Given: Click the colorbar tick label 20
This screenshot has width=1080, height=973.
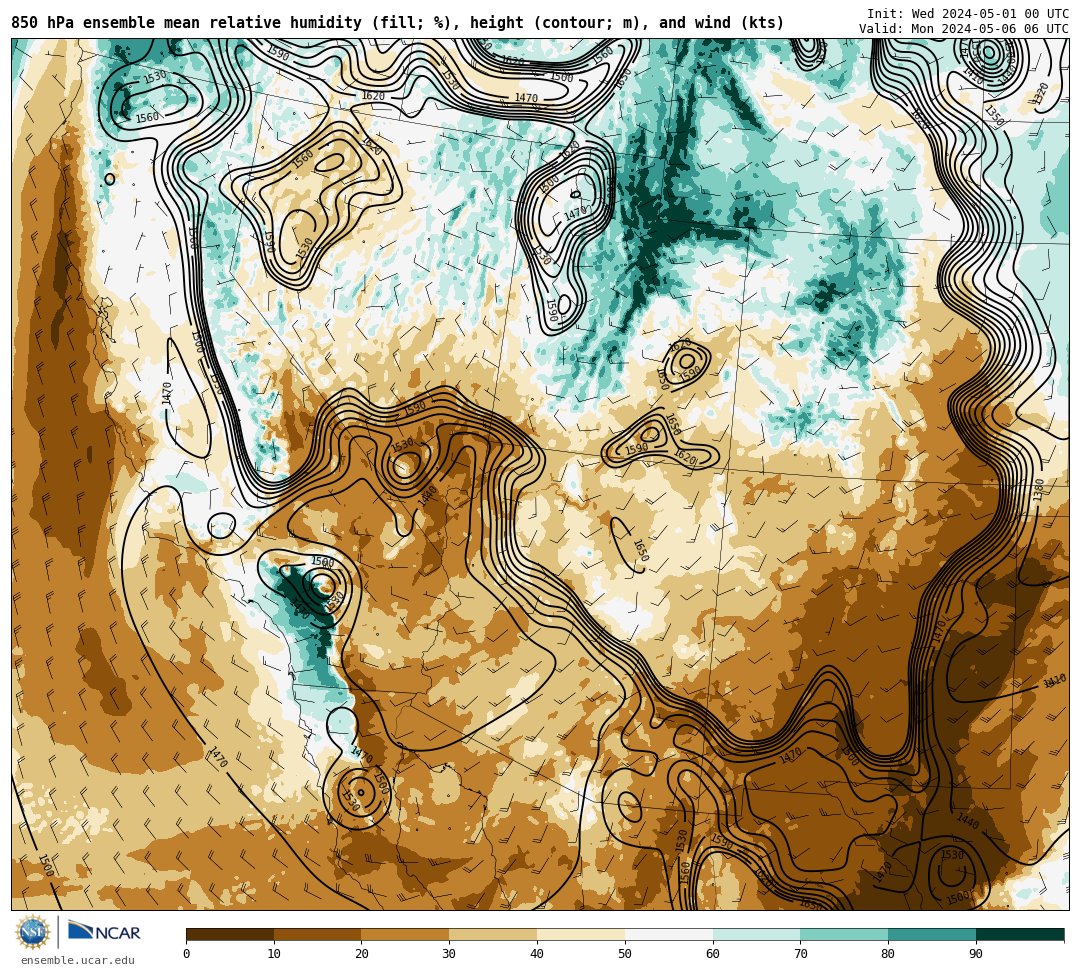Looking at the screenshot, I should (x=362, y=954).
